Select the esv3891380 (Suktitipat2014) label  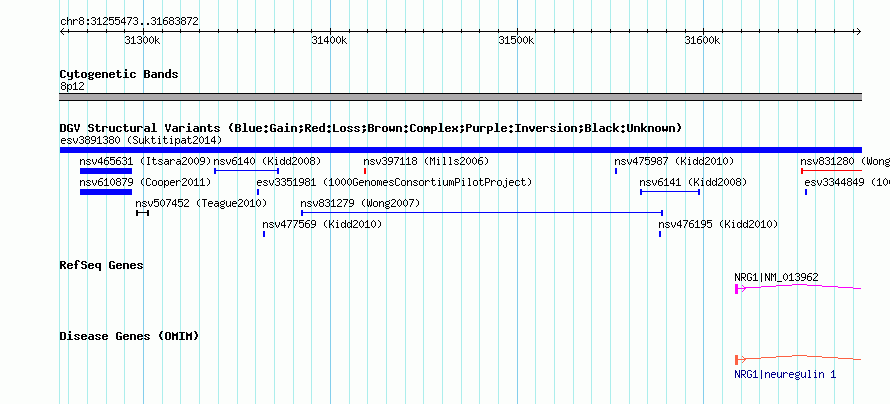point(141,140)
